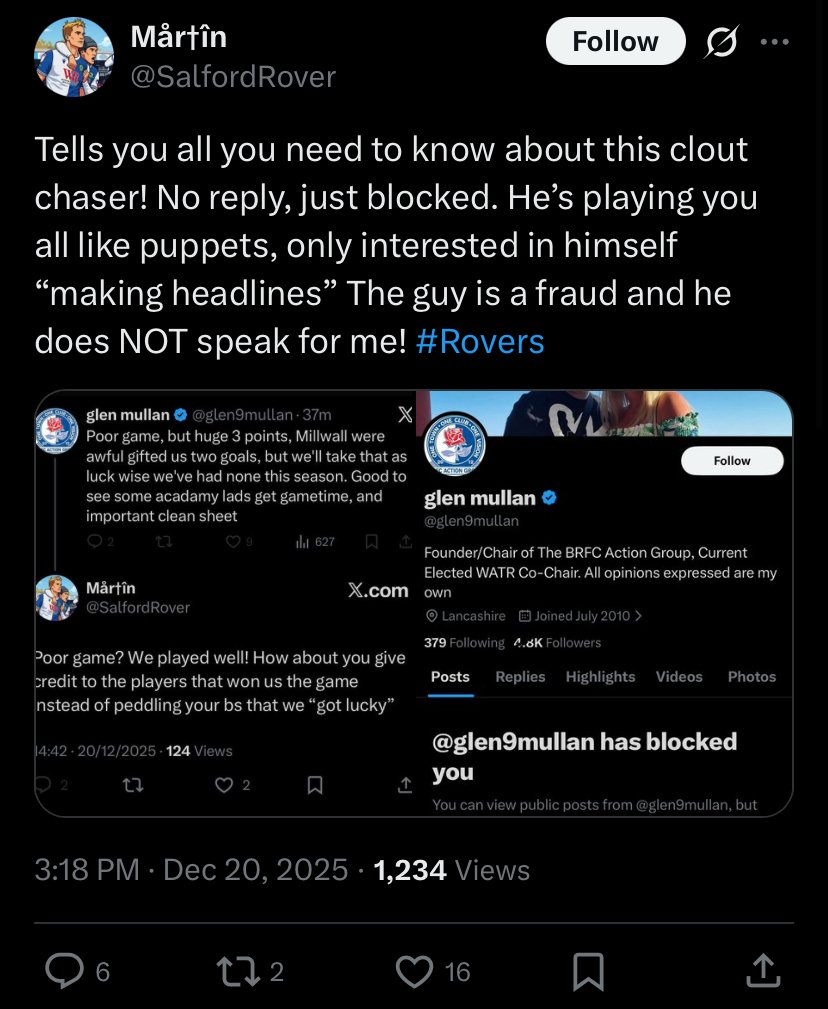Open the Grok icon beside Follow

(x=721, y=41)
